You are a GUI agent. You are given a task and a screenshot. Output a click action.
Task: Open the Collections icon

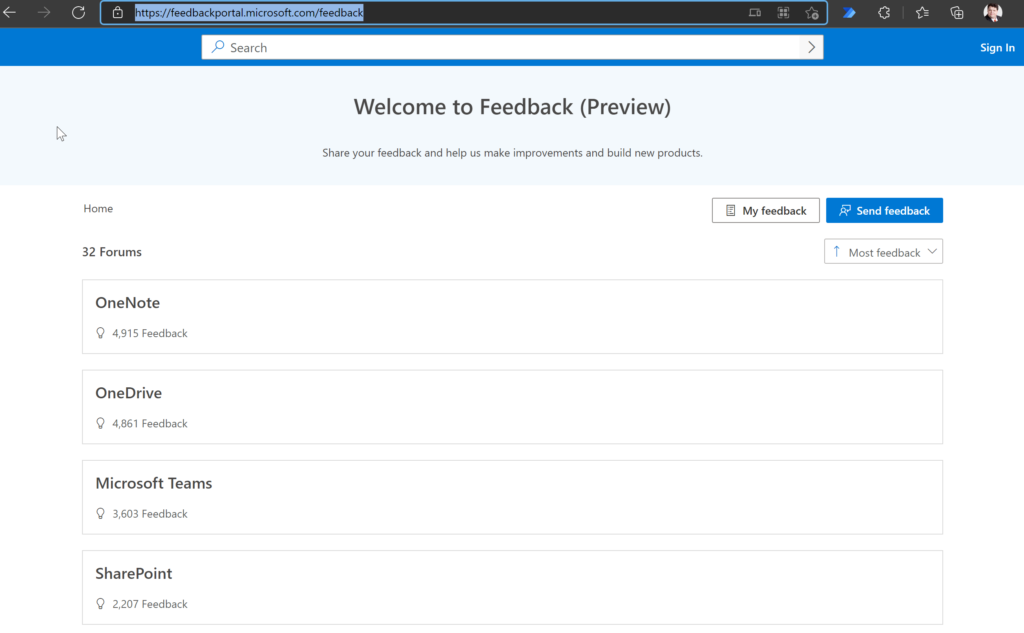click(957, 12)
